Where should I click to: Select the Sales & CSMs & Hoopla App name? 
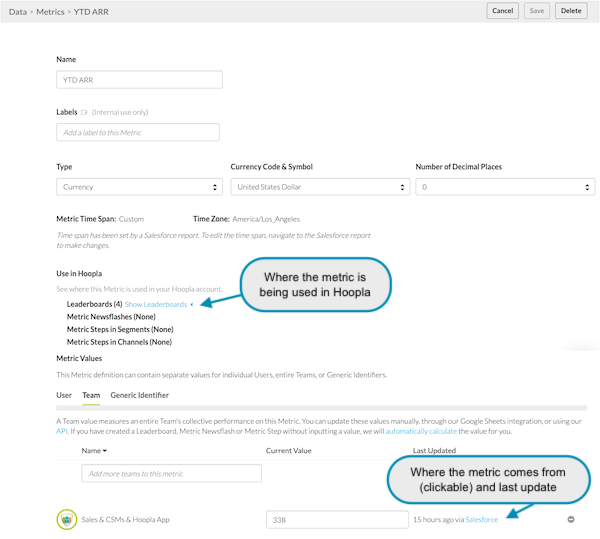125,519
